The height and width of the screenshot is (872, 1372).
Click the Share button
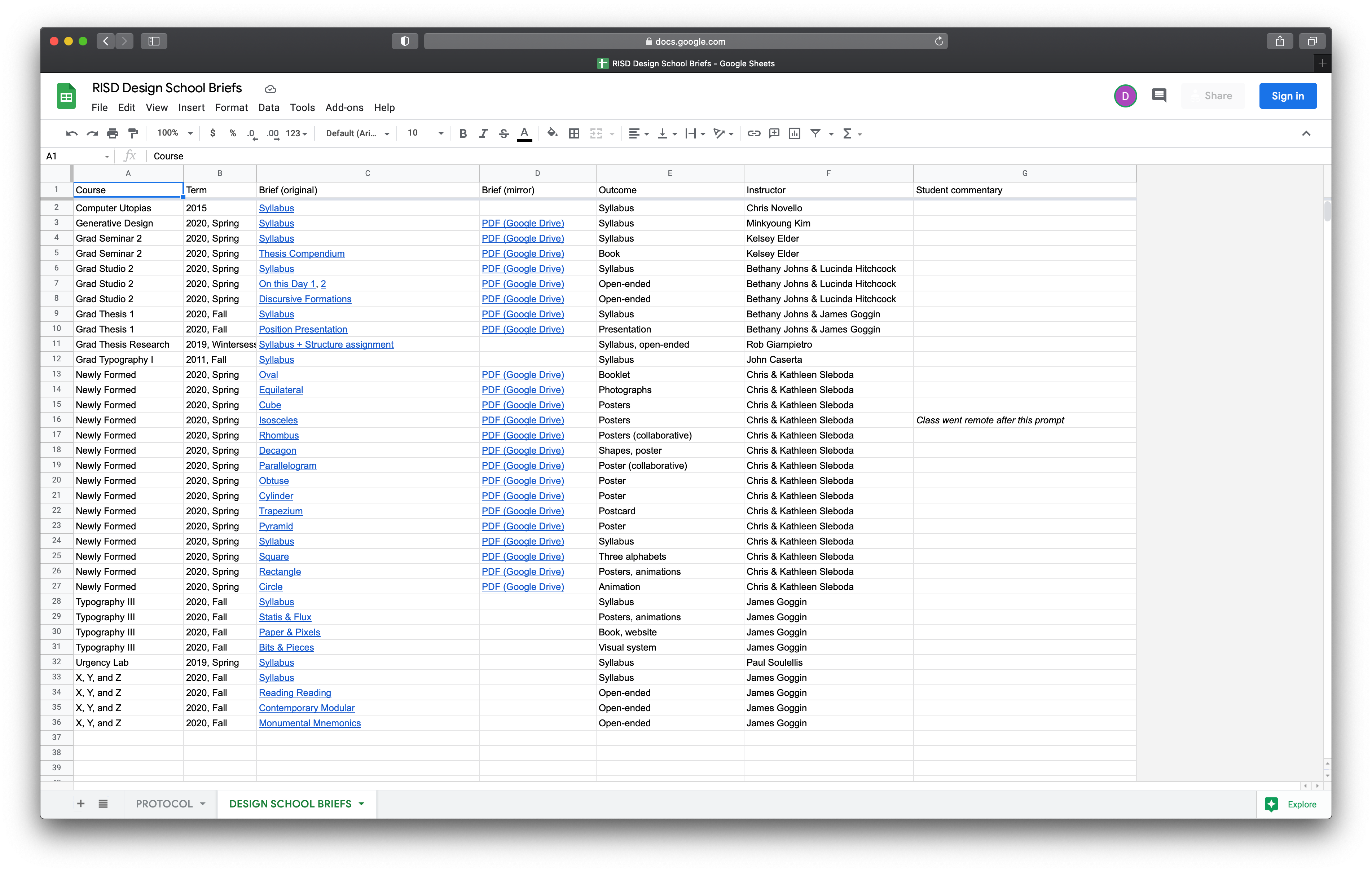[x=1213, y=96]
